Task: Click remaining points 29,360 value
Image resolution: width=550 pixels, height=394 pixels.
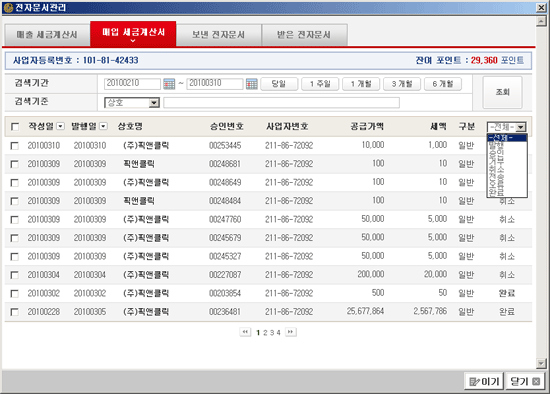Action: [x=484, y=60]
